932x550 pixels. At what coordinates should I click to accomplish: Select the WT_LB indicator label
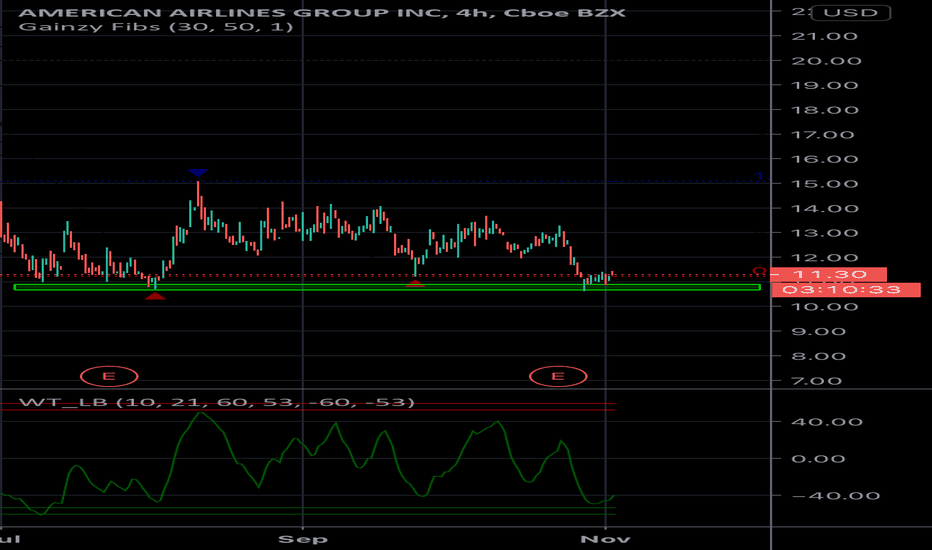click(x=216, y=403)
